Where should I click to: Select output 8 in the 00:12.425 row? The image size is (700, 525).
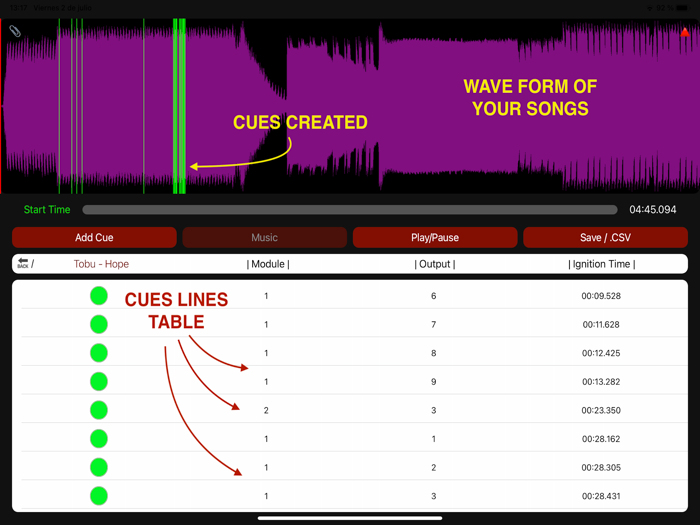[433, 353]
